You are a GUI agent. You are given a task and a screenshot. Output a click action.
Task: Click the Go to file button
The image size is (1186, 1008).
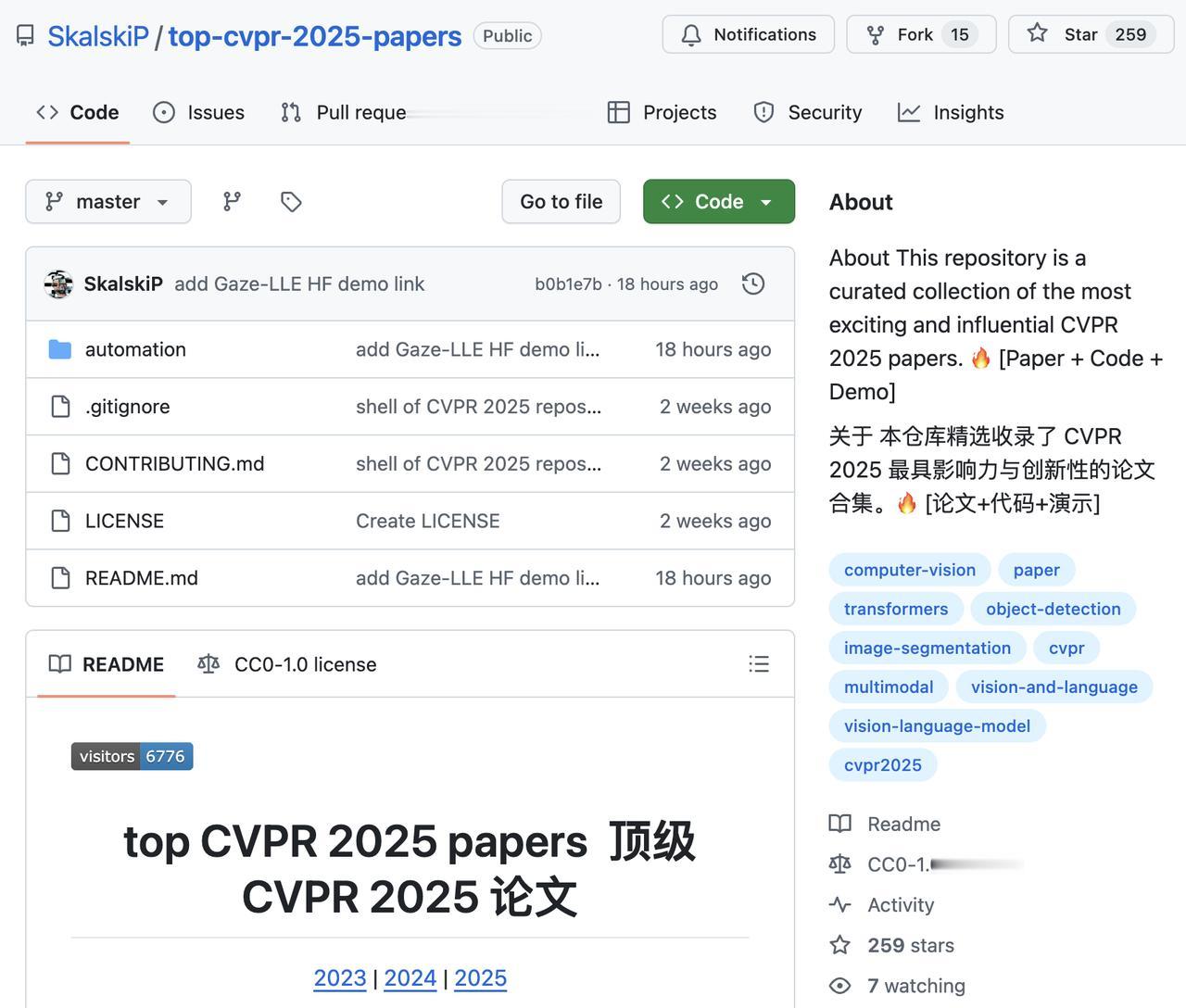pos(561,201)
